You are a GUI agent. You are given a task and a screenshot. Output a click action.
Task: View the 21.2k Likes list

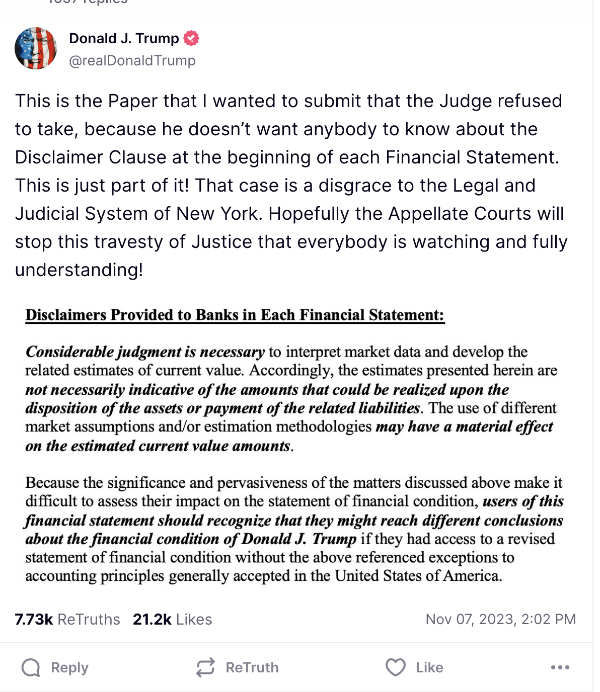click(172, 620)
